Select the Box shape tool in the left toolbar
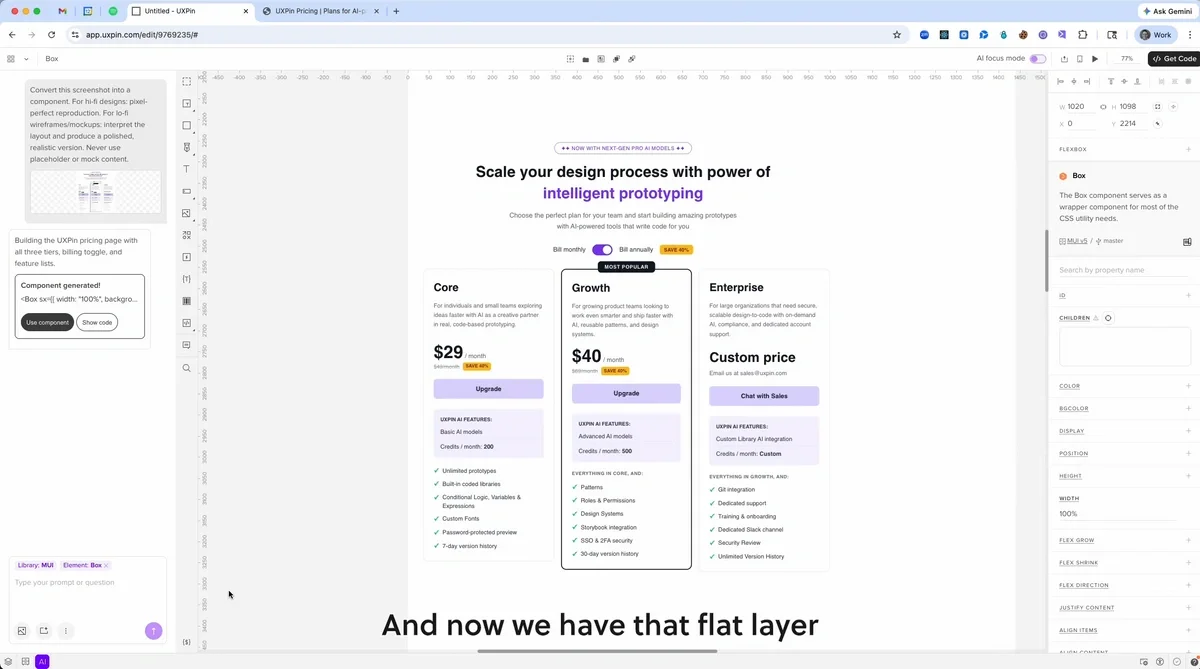1200x669 pixels. point(186,126)
